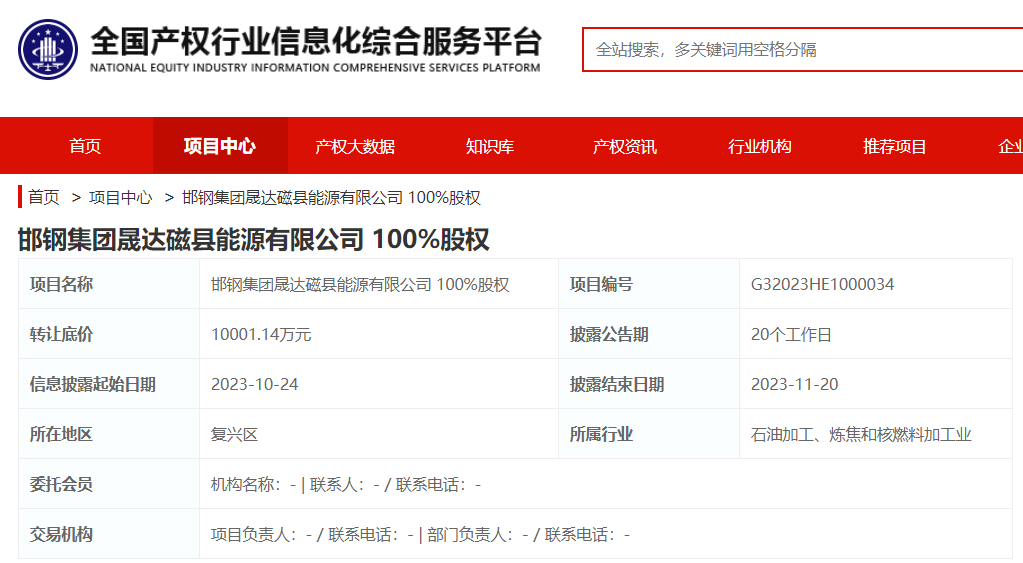Image resolution: width=1023 pixels, height=563 pixels.
Task: Click the project number G32023HE1000034
Action: (822, 284)
